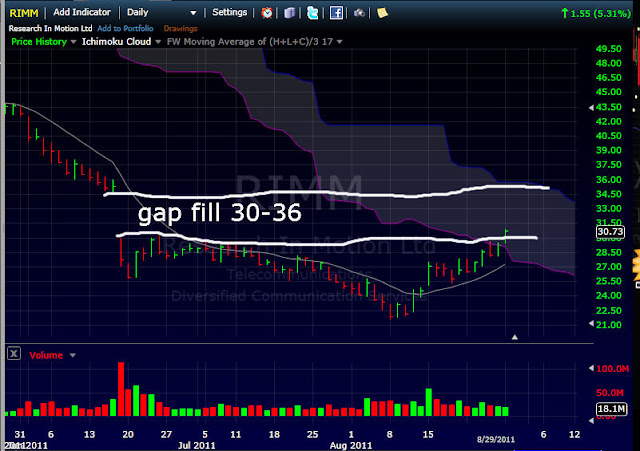Click the 8/29/2011 date label
Screen dimensions: 640x451
(x=496, y=439)
